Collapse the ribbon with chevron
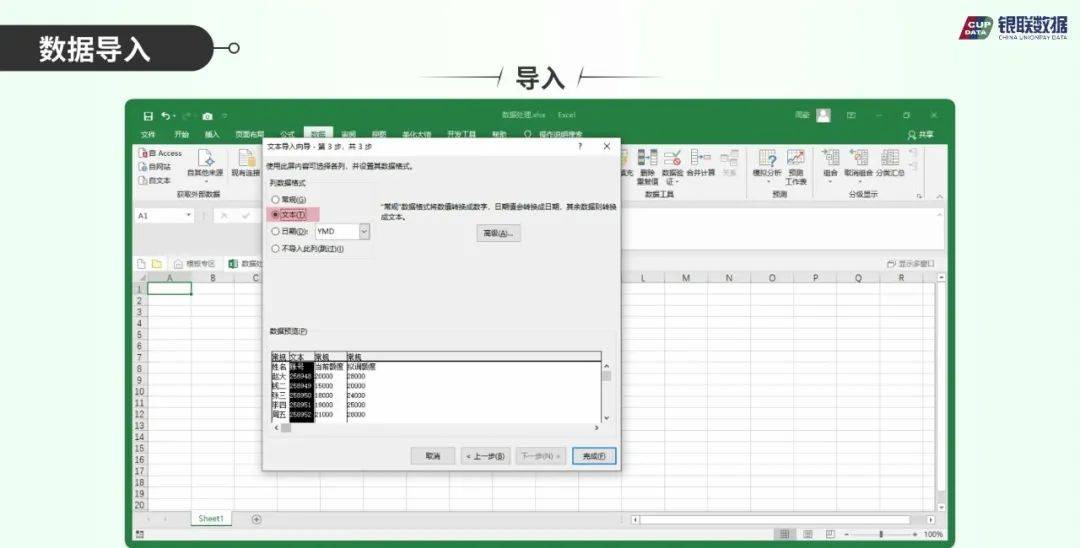The height and width of the screenshot is (548, 1080). click(x=939, y=196)
